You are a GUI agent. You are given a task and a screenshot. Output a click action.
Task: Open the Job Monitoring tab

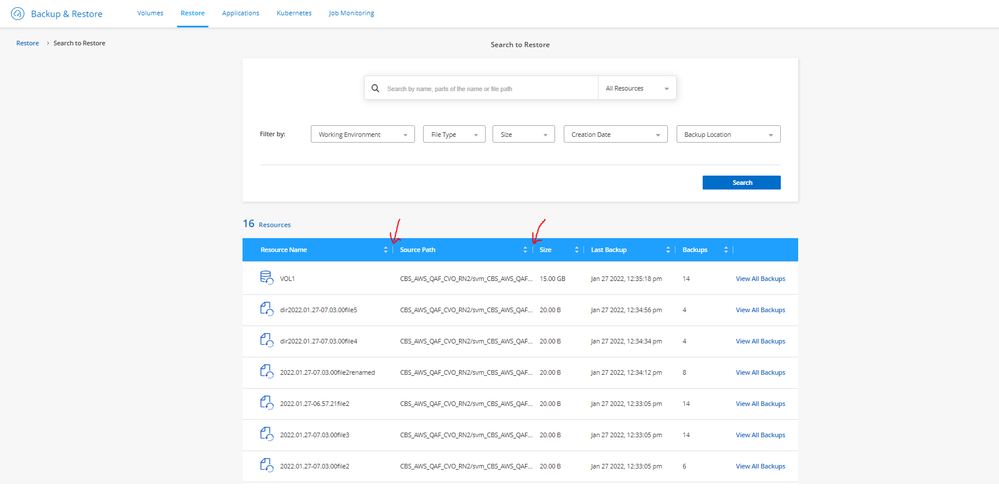coord(350,13)
